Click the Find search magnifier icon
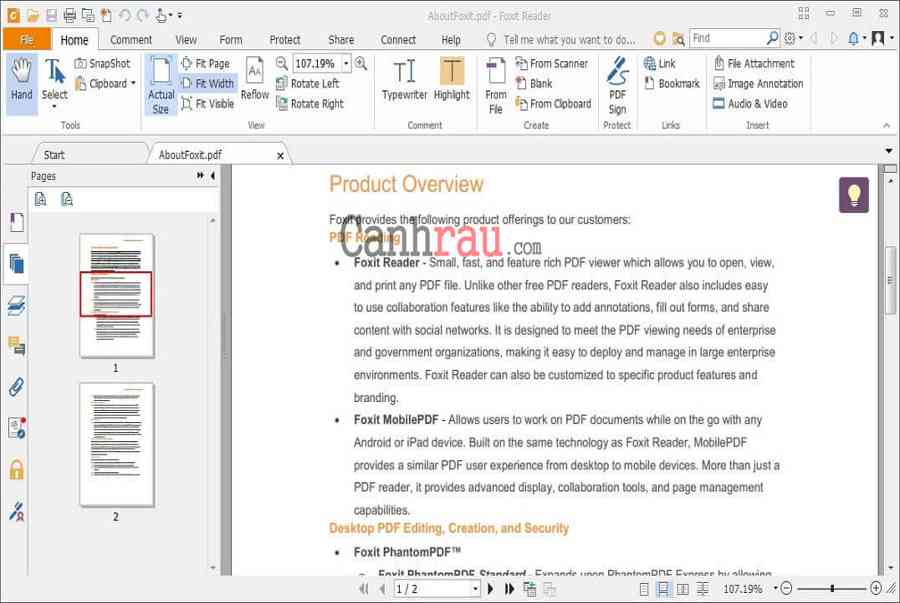Image resolution: width=900 pixels, height=603 pixels. 773,38
